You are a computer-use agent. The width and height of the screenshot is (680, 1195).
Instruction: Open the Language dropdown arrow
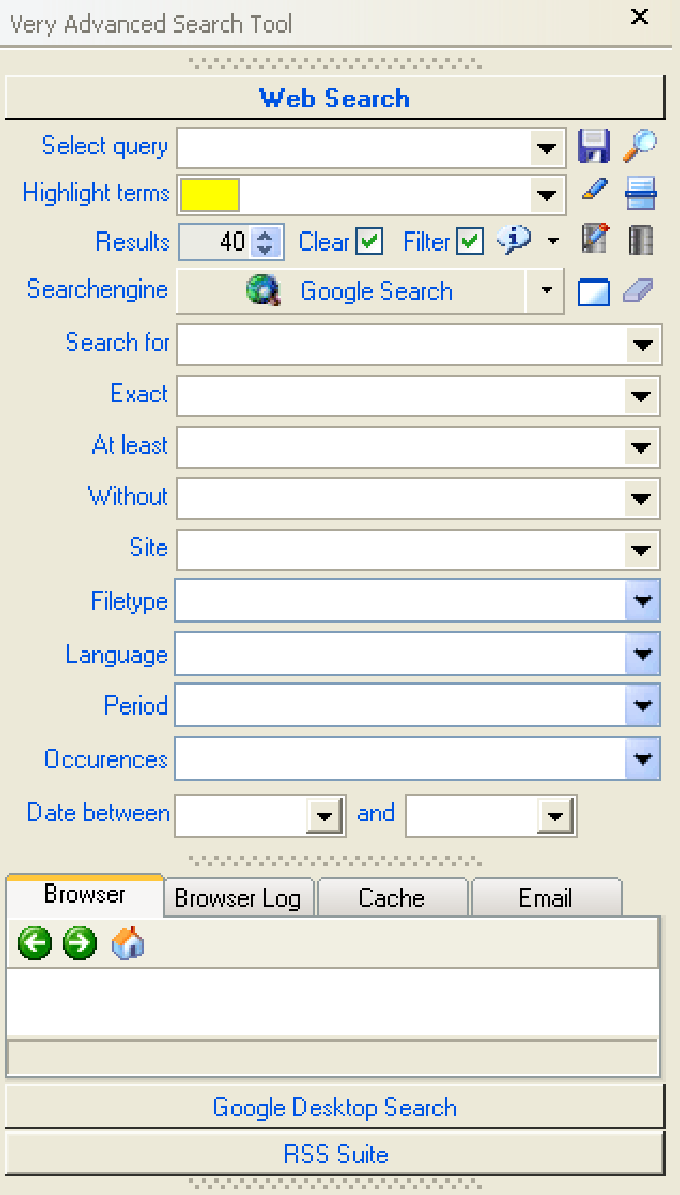click(x=642, y=653)
